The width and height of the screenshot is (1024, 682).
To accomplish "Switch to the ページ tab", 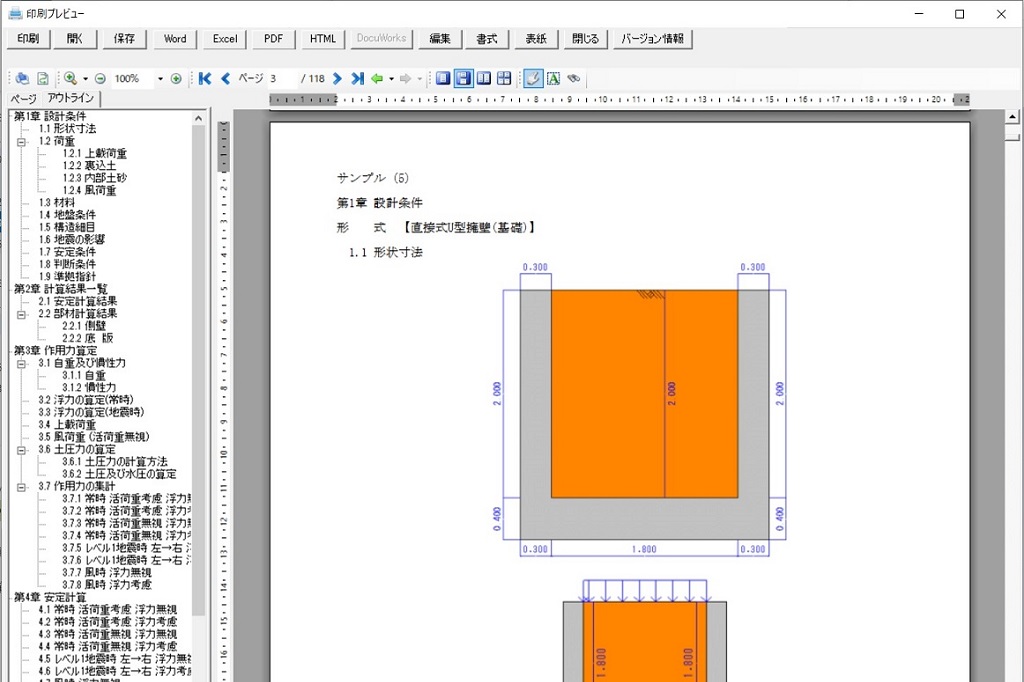I will [x=24, y=99].
